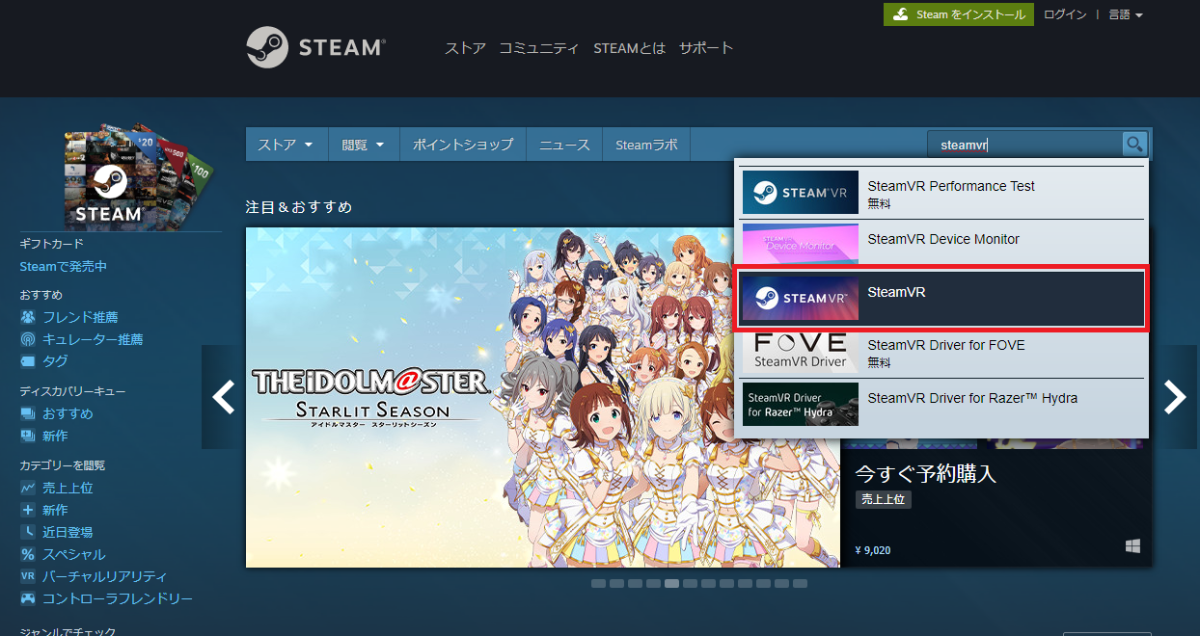Go to コミュニティ in the top header
The width and height of the screenshot is (1200, 636).
tap(539, 48)
